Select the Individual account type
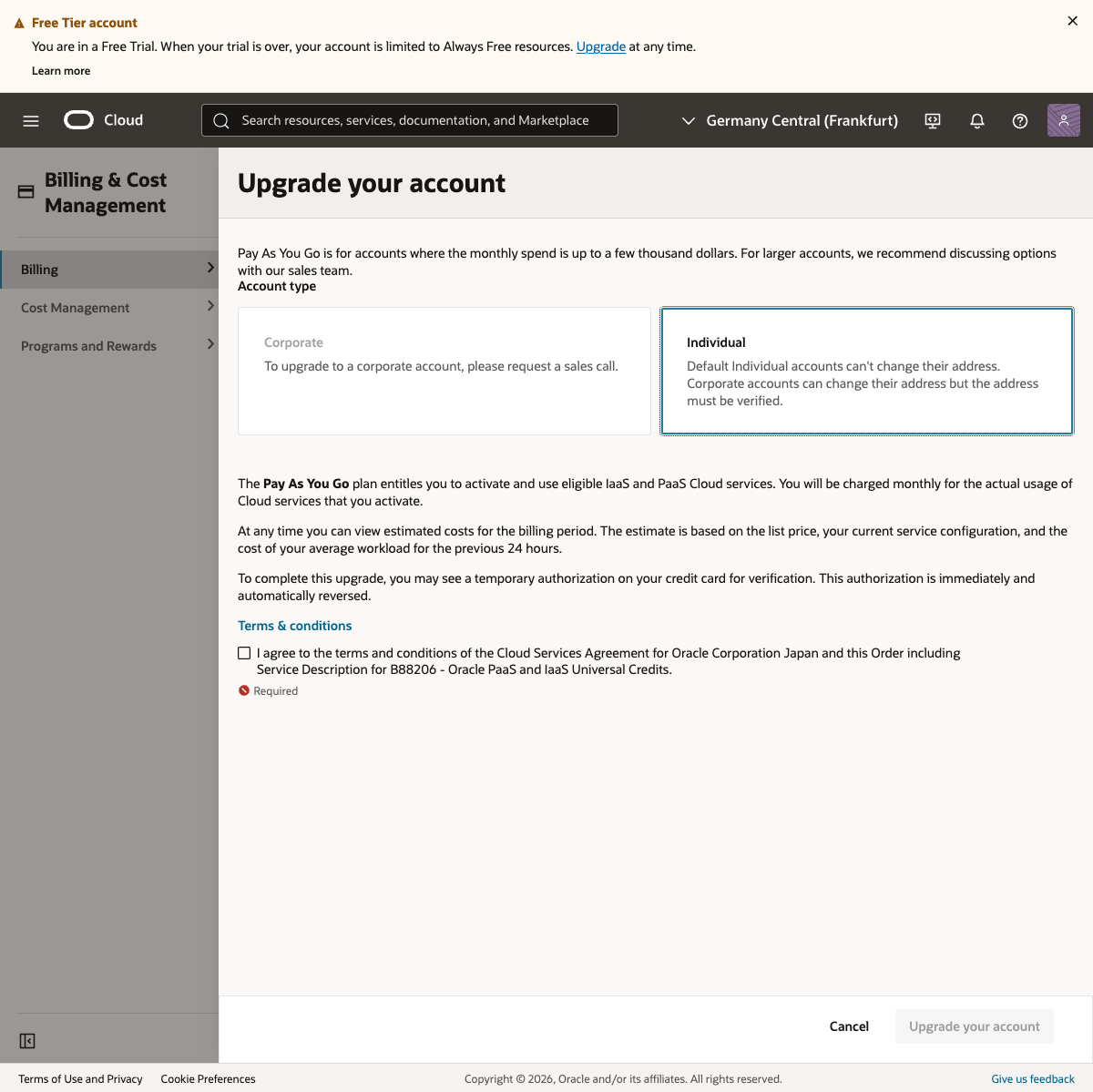Screen dimensions: 1093x1092 point(866,371)
